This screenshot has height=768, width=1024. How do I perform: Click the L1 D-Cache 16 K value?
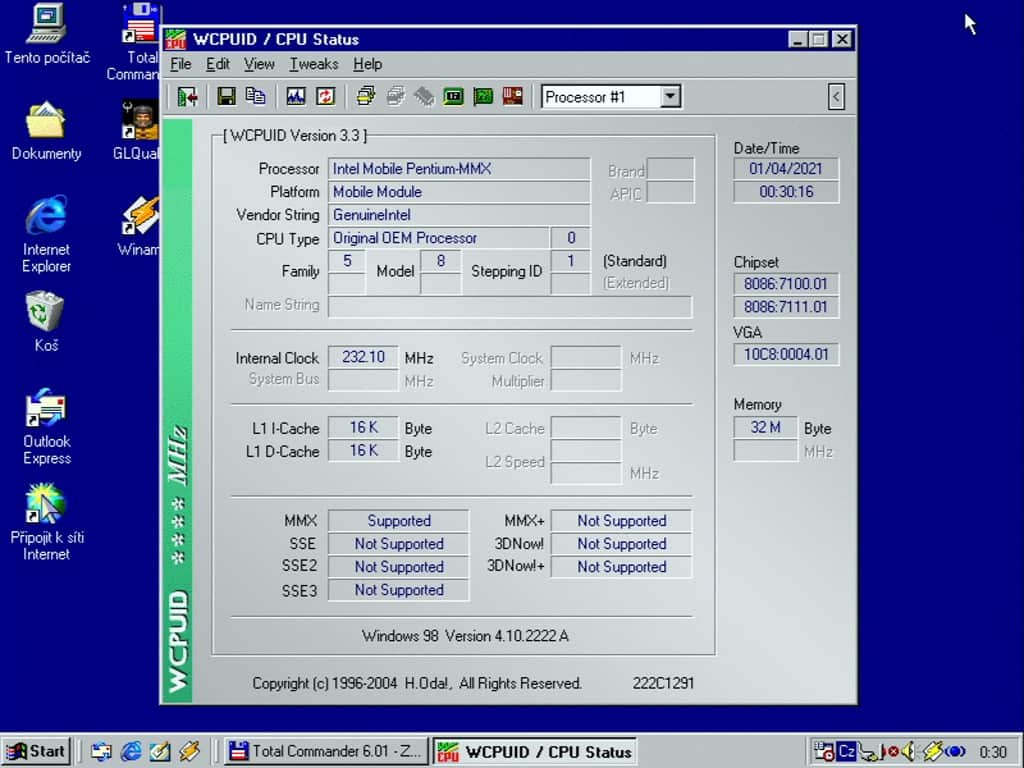pyautogui.click(x=363, y=451)
